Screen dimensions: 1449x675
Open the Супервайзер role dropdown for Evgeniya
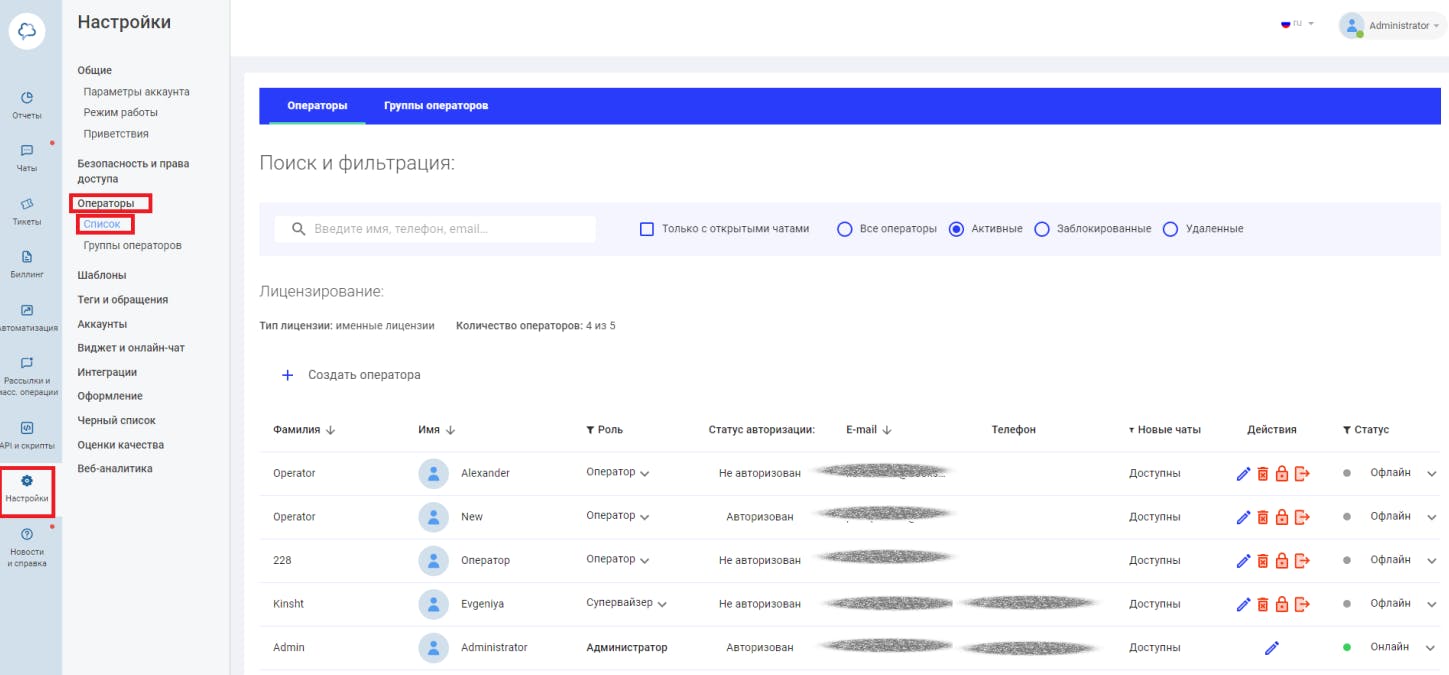pyautogui.click(x=627, y=604)
